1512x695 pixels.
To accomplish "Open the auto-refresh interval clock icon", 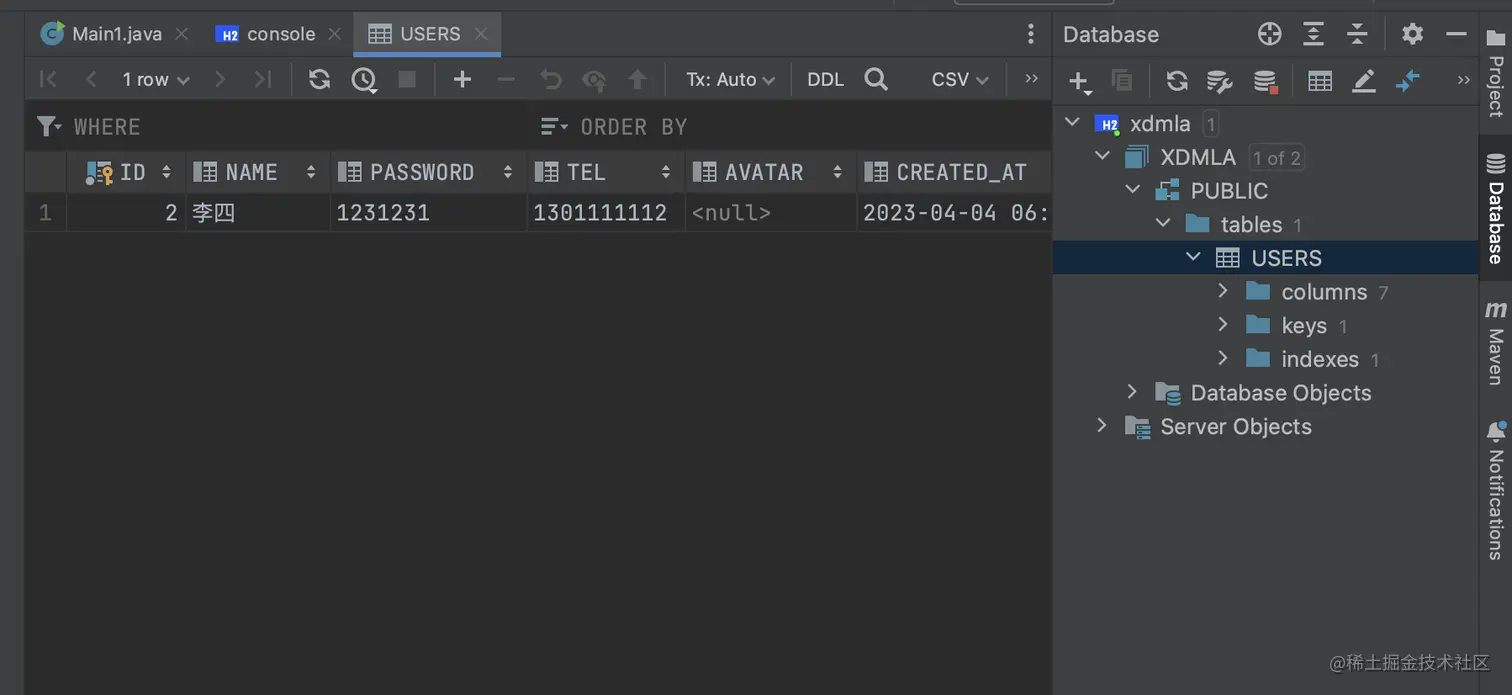I will (x=364, y=79).
